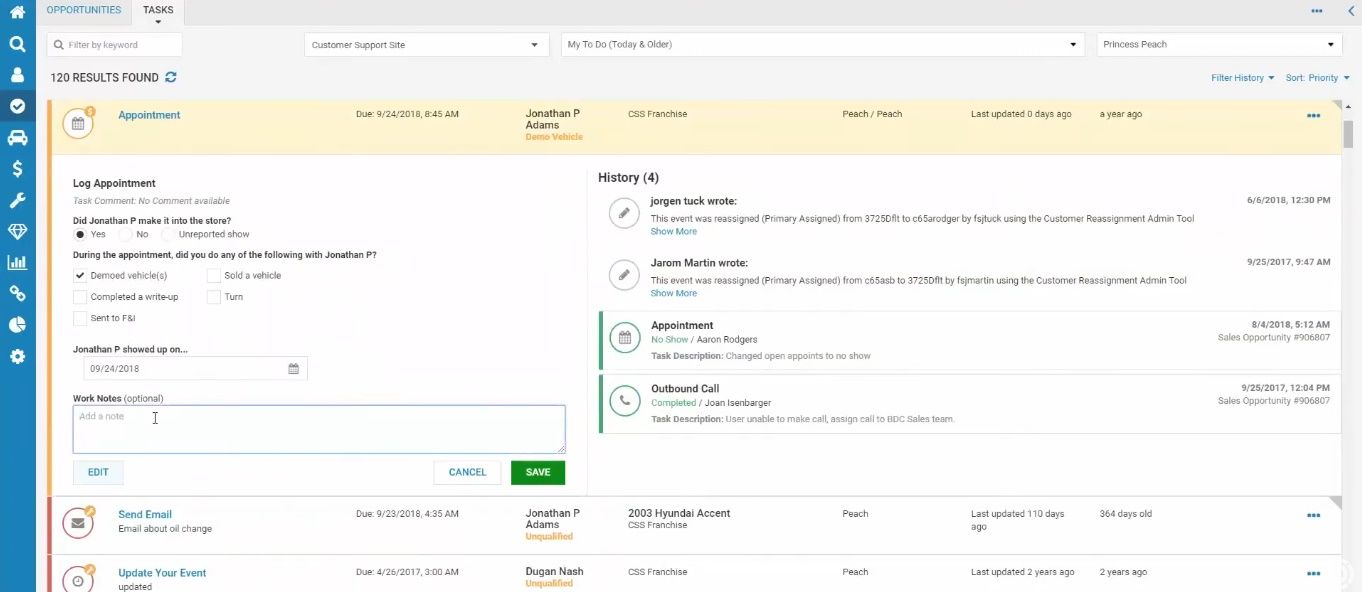Open the calendar date picker icon
This screenshot has width=1362, height=592.
[x=294, y=369]
